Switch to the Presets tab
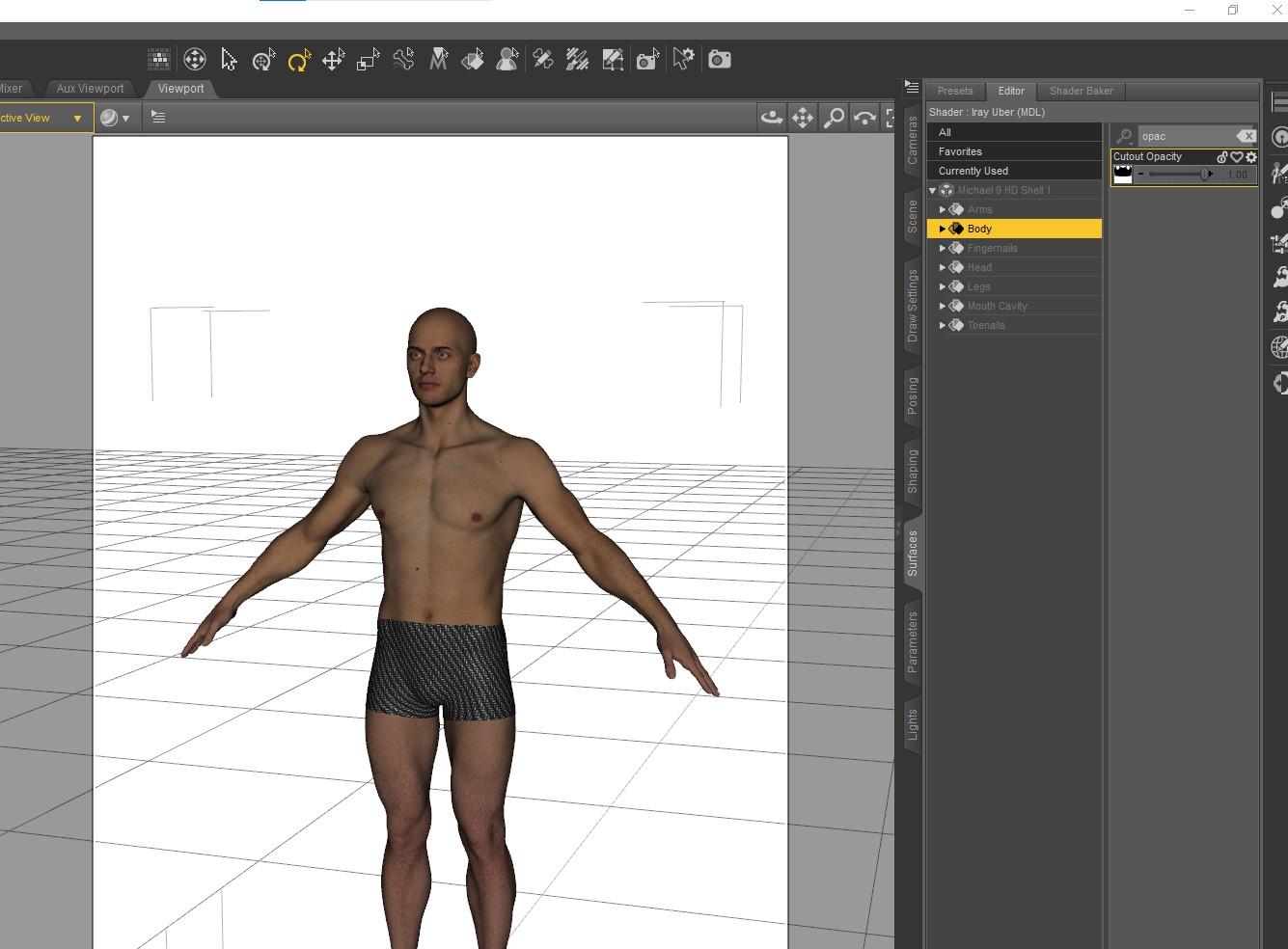The width and height of the screenshot is (1288, 949). point(955,91)
